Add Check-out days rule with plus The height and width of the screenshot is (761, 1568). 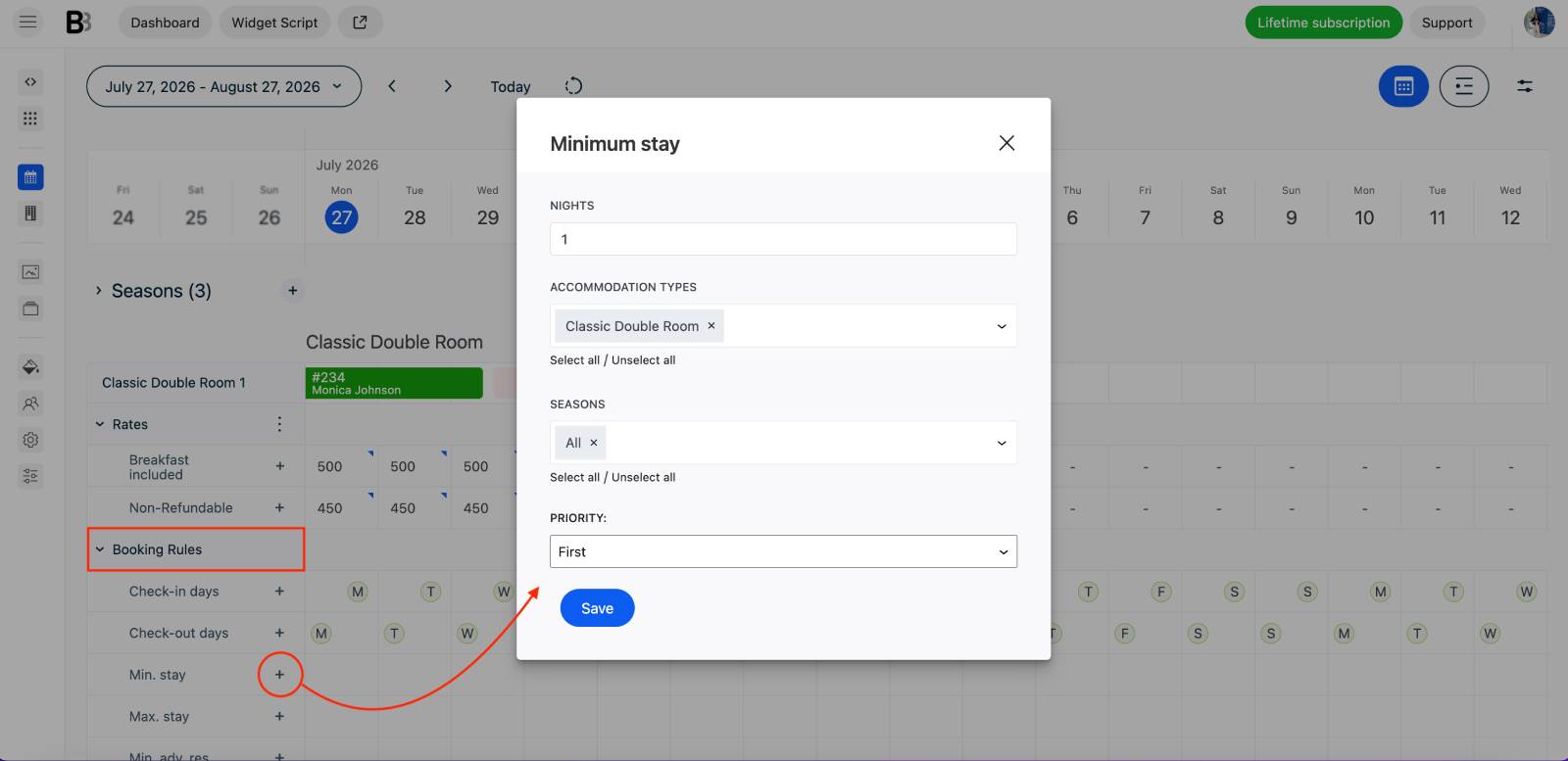click(279, 633)
